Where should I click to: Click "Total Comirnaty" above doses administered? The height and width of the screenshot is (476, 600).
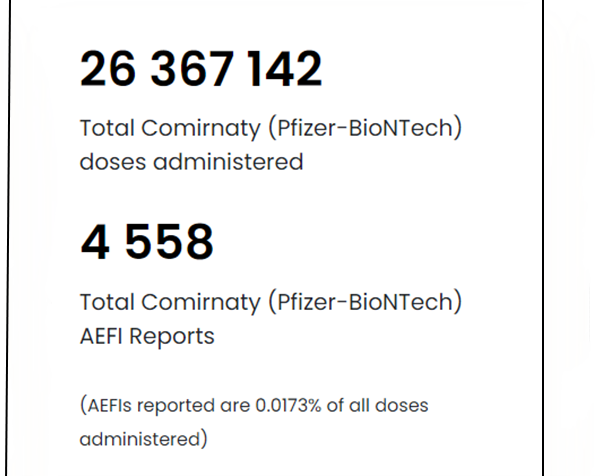coord(143,130)
